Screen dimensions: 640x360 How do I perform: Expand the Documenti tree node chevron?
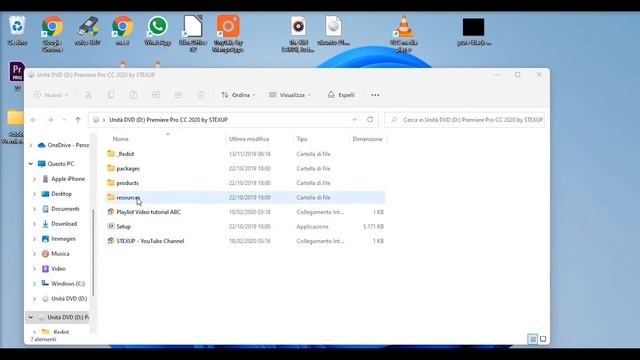coord(34,209)
